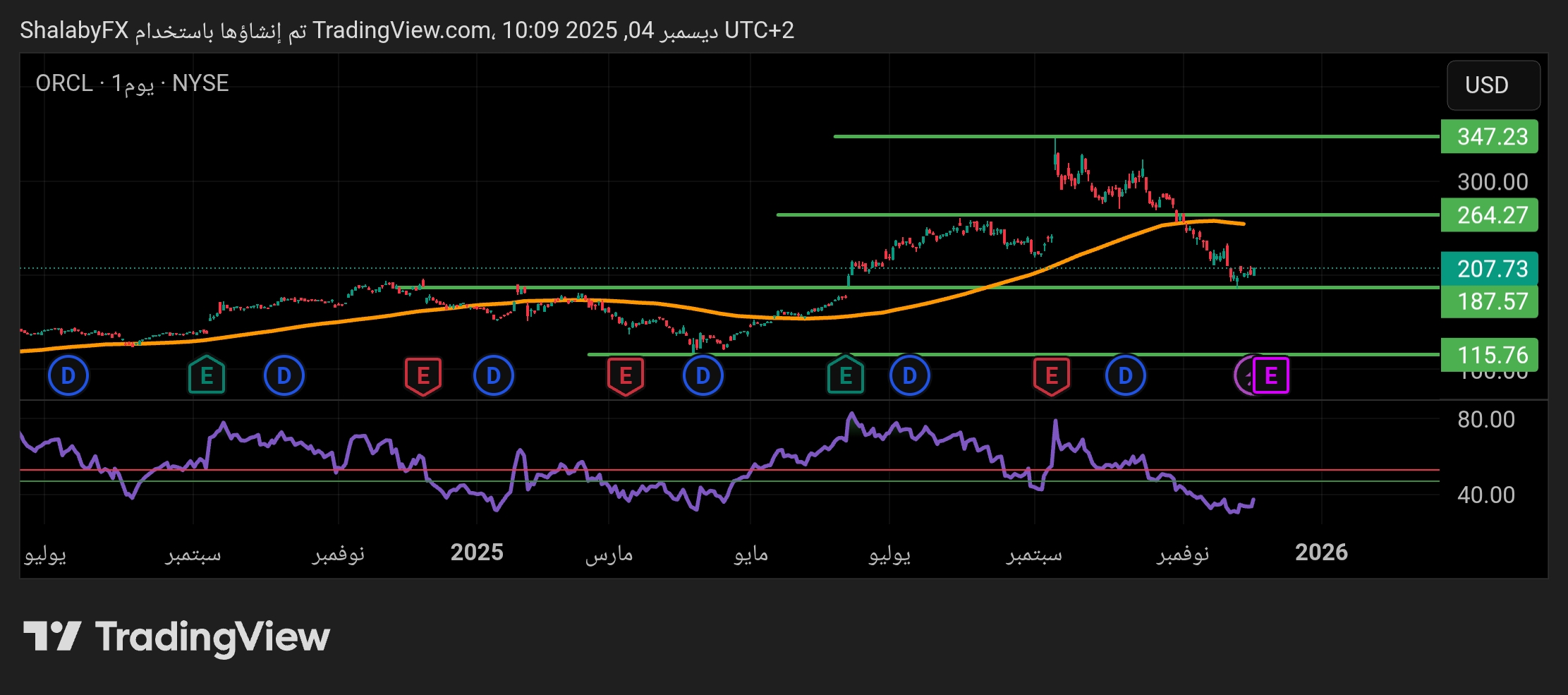Click the red earnings E marker in September 2025

[x=1052, y=375]
